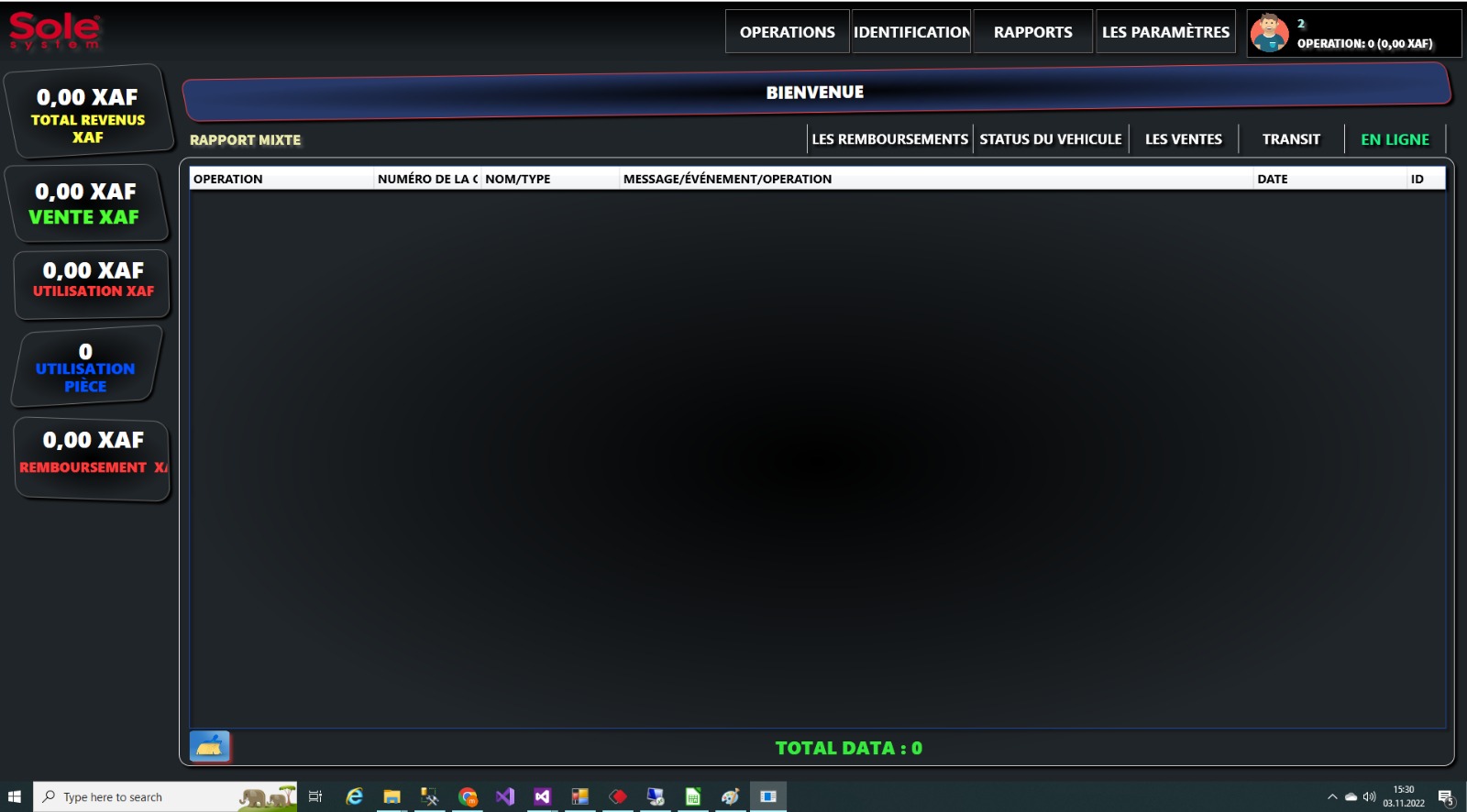Open Google Chrome from the taskbar
Viewport: 1467px width, 812px height.
[468, 796]
